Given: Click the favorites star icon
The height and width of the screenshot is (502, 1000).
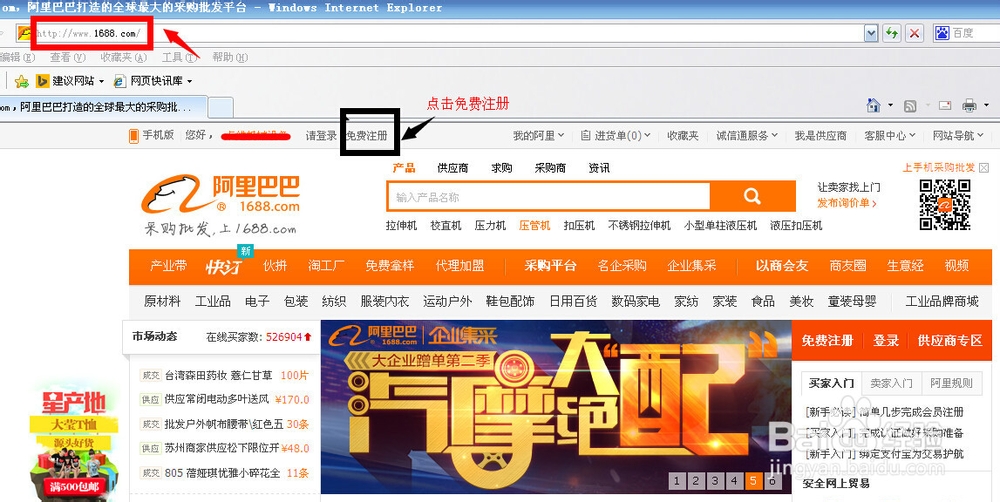Looking at the screenshot, I should pos(22,81).
